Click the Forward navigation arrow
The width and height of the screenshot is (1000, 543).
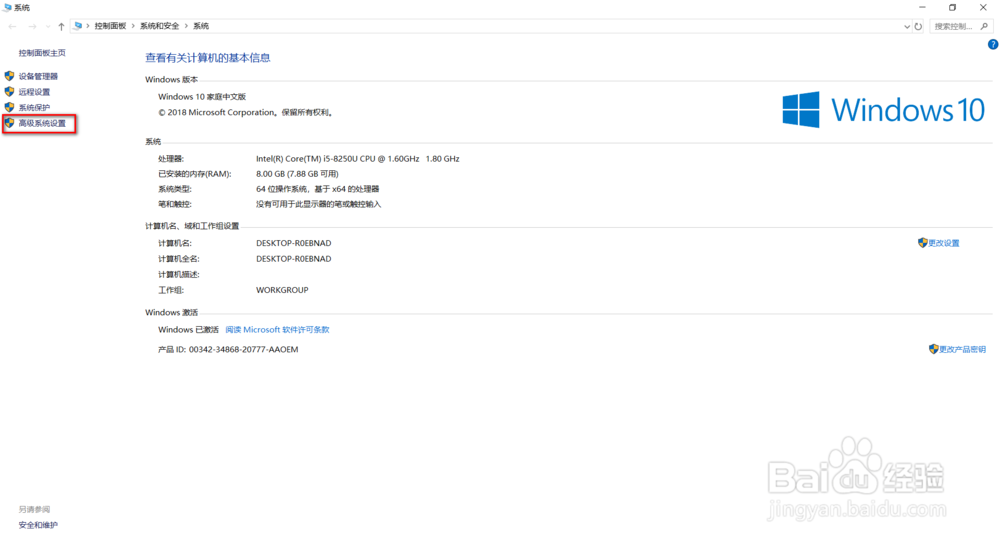[x=33, y=26]
